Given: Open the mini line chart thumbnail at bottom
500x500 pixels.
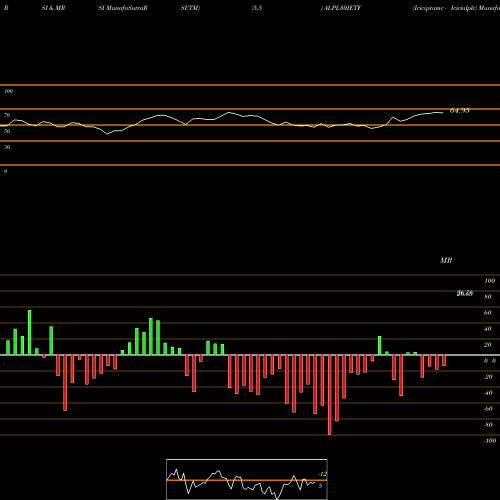Looking at the screenshot, I should 247,479.
